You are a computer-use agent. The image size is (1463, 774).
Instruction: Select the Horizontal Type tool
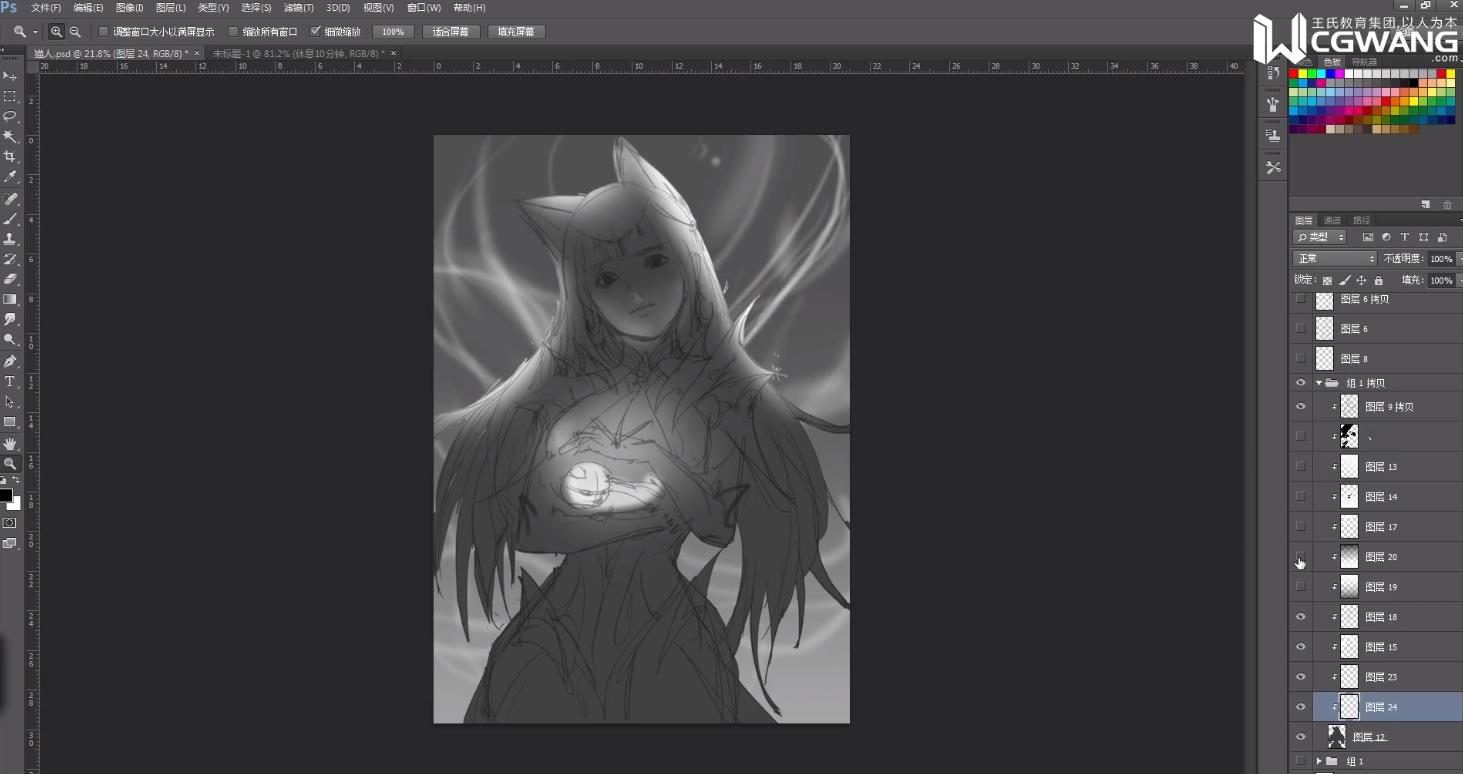pyautogui.click(x=10, y=382)
